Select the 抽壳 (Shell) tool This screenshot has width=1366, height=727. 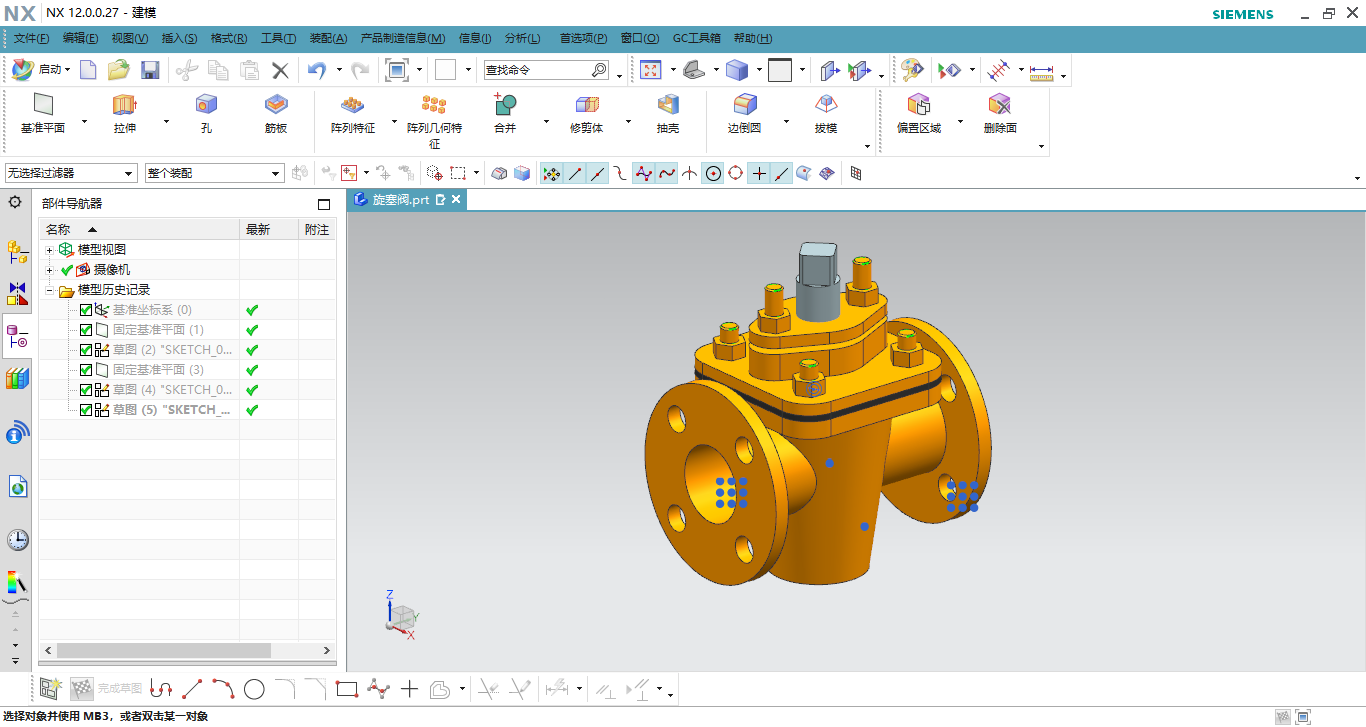(667, 105)
